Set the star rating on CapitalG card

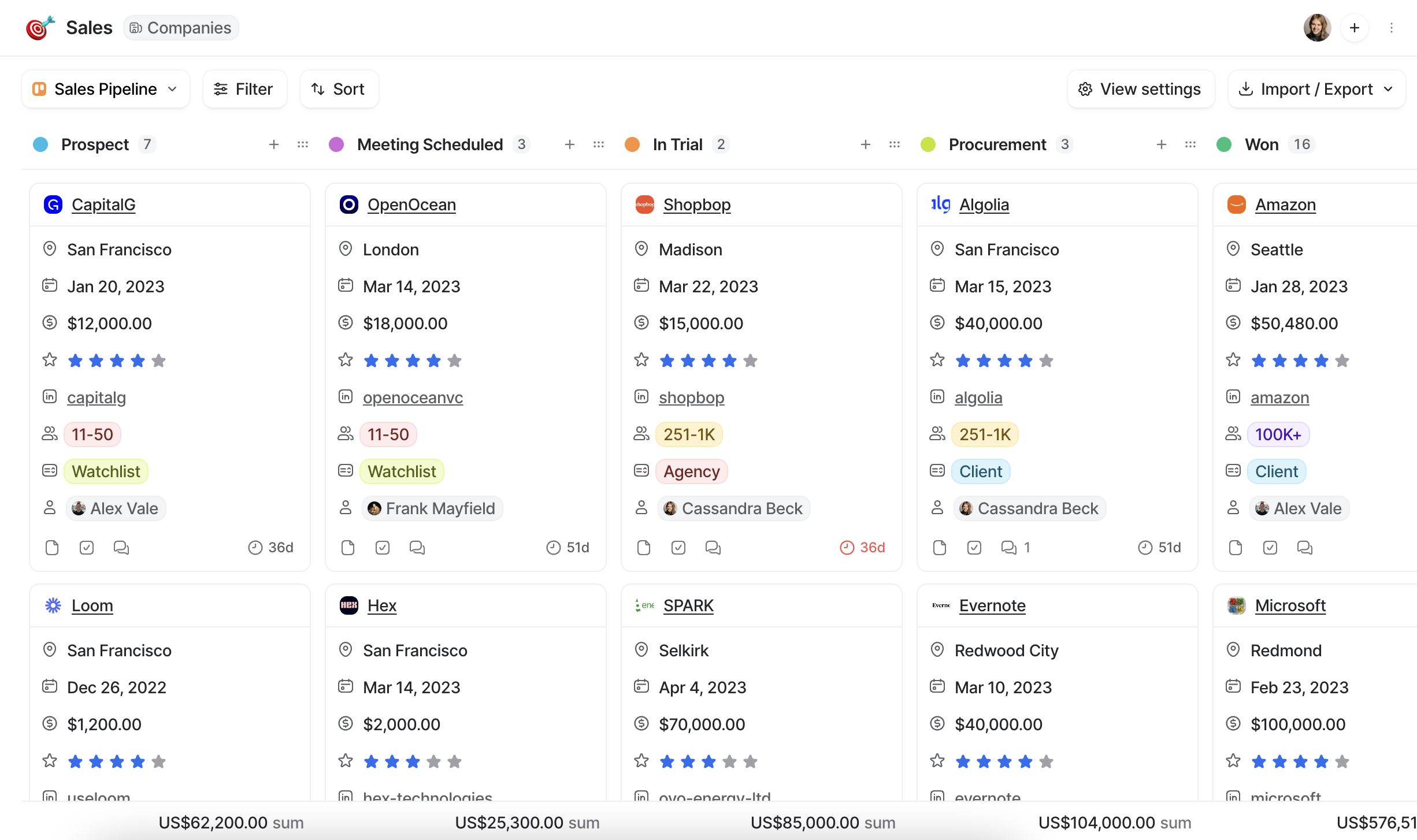(x=117, y=361)
